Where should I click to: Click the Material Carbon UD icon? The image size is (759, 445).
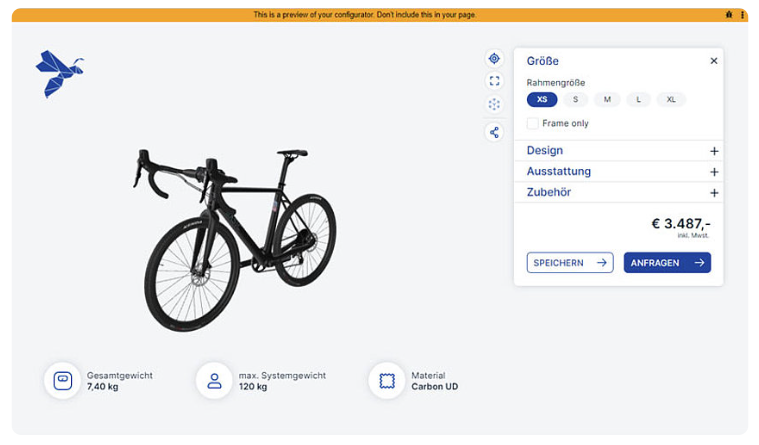(x=387, y=381)
